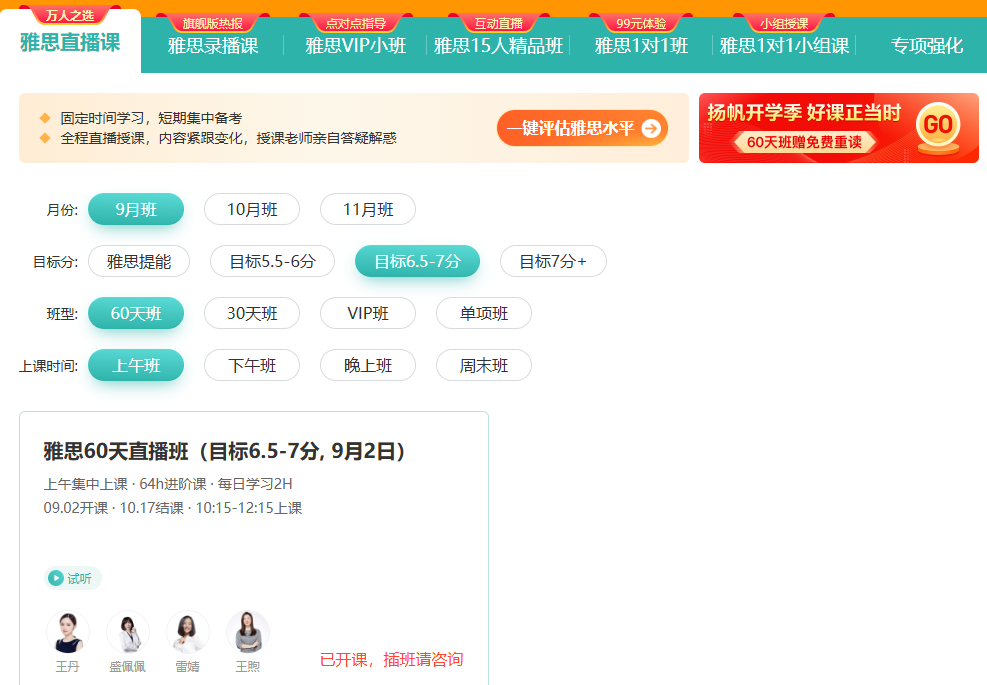
Task: Click the 09.02开课 · 10.17结课 schedule line
Action: [x=172, y=507]
